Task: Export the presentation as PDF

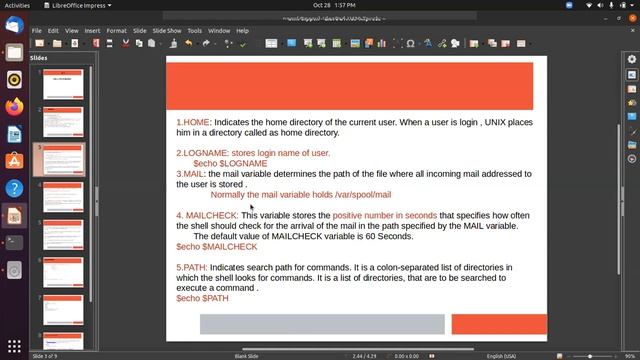Action: [96, 43]
